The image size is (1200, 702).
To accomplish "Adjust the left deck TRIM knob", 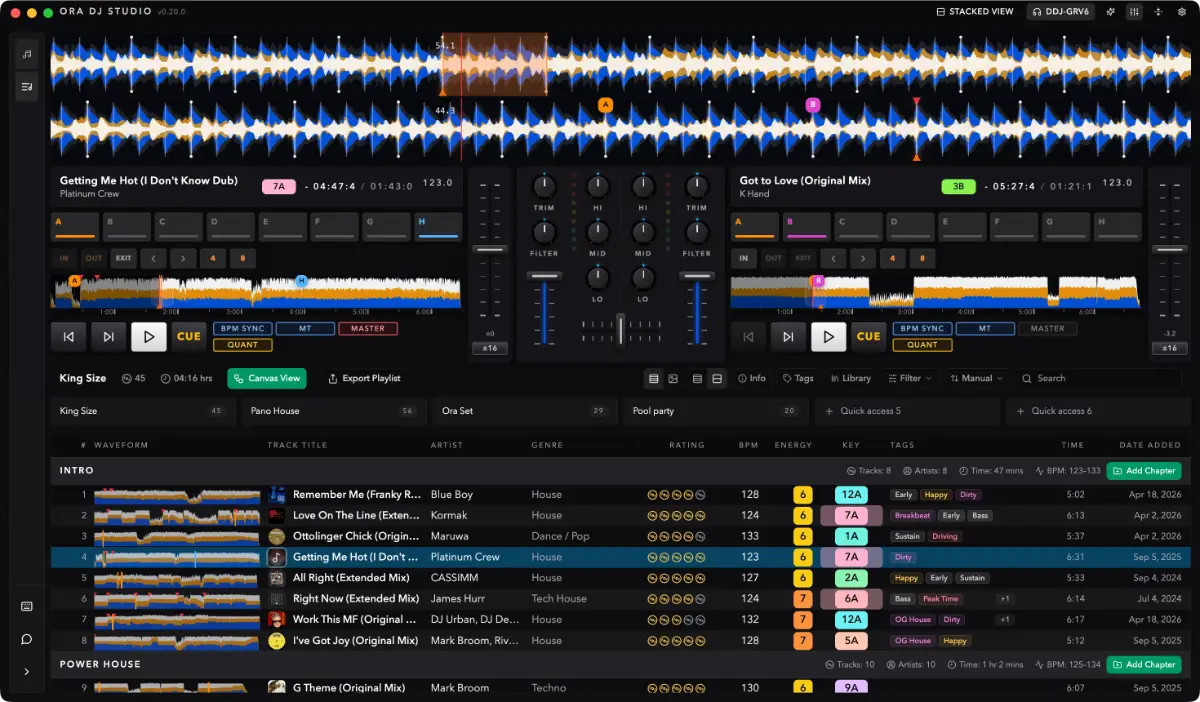I will (x=544, y=185).
